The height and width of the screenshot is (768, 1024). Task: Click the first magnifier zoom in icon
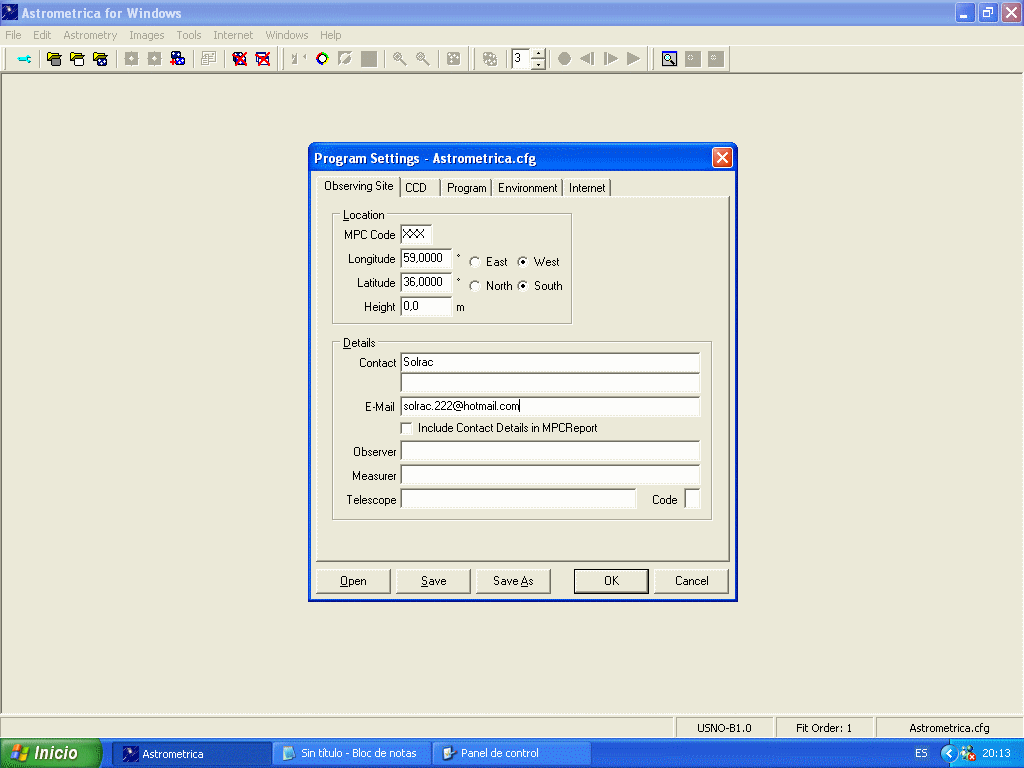[400, 59]
